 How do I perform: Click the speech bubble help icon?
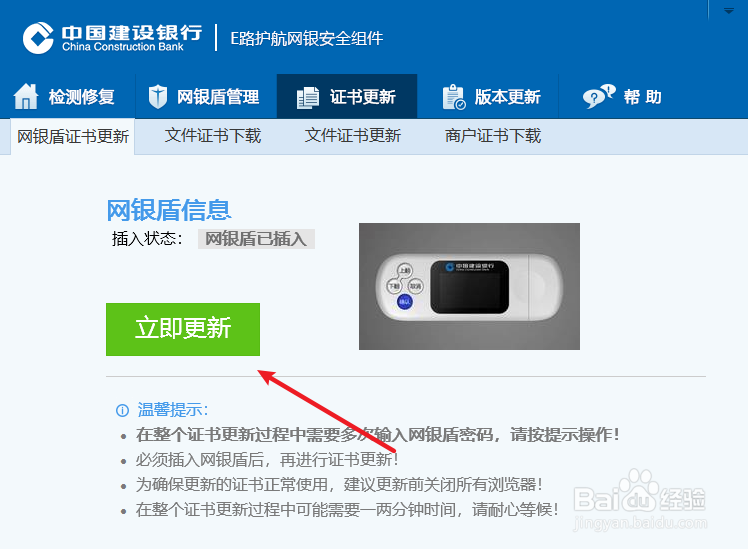(x=599, y=96)
